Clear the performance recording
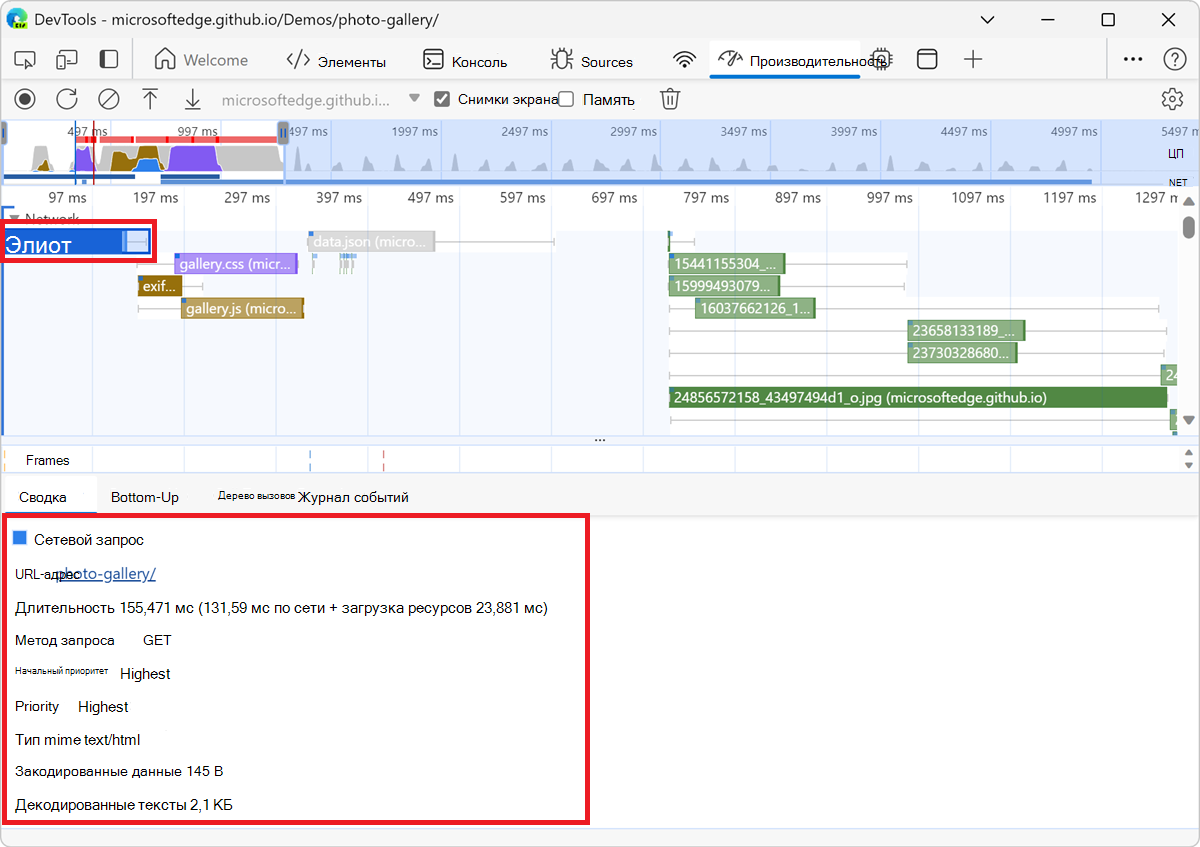The image size is (1200, 847). pos(109,99)
